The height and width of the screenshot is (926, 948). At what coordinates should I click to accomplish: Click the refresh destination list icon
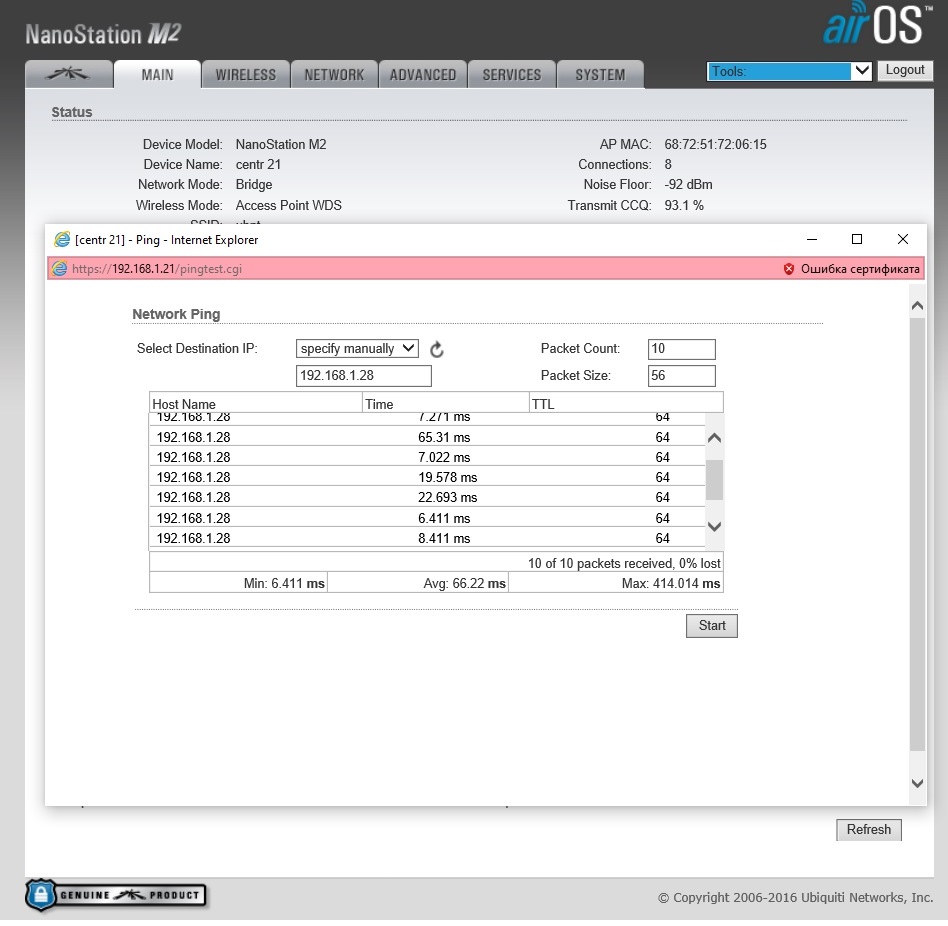point(437,349)
